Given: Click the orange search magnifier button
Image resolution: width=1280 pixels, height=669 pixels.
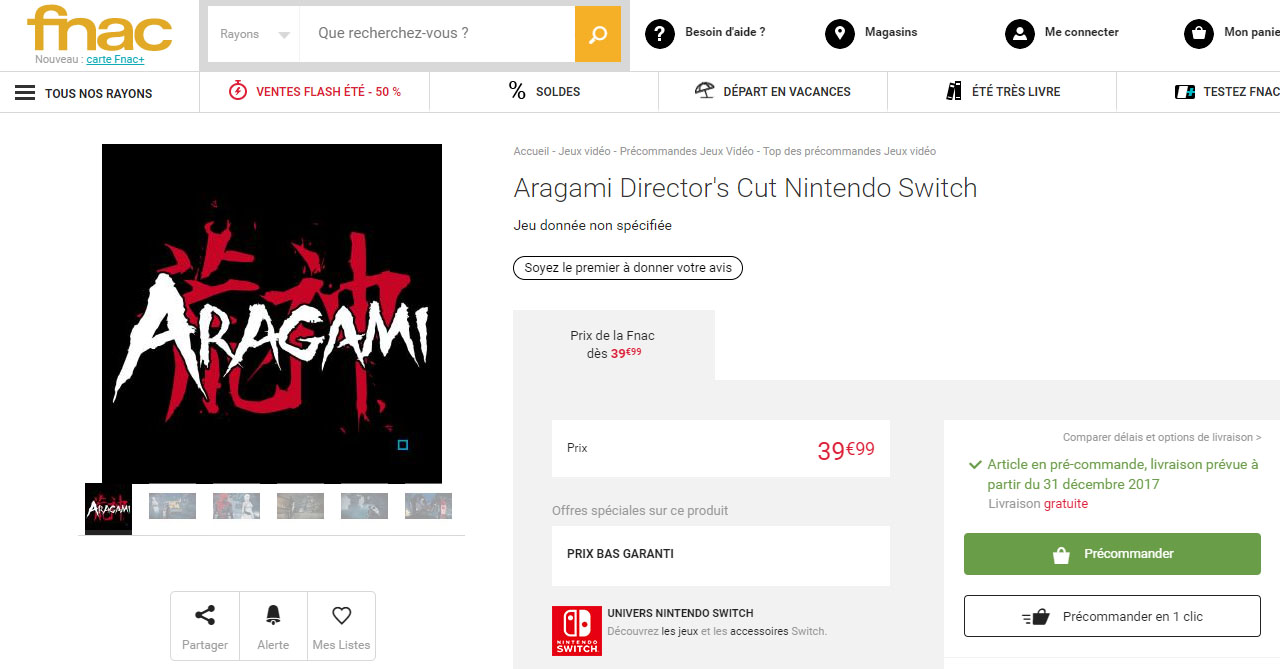Looking at the screenshot, I should [x=597, y=34].
